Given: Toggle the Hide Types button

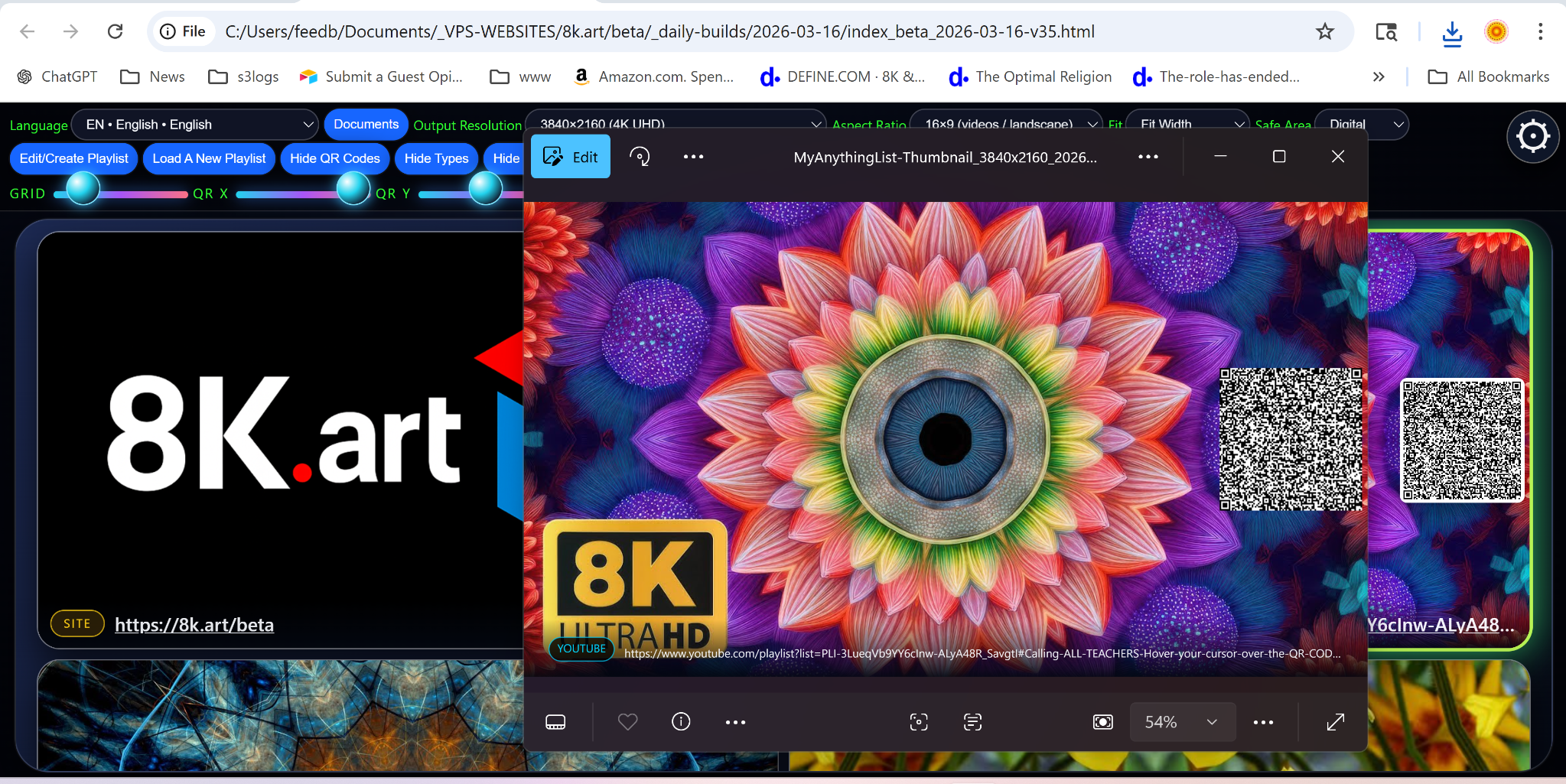Looking at the screenshot, I should (x=437, y=158).
